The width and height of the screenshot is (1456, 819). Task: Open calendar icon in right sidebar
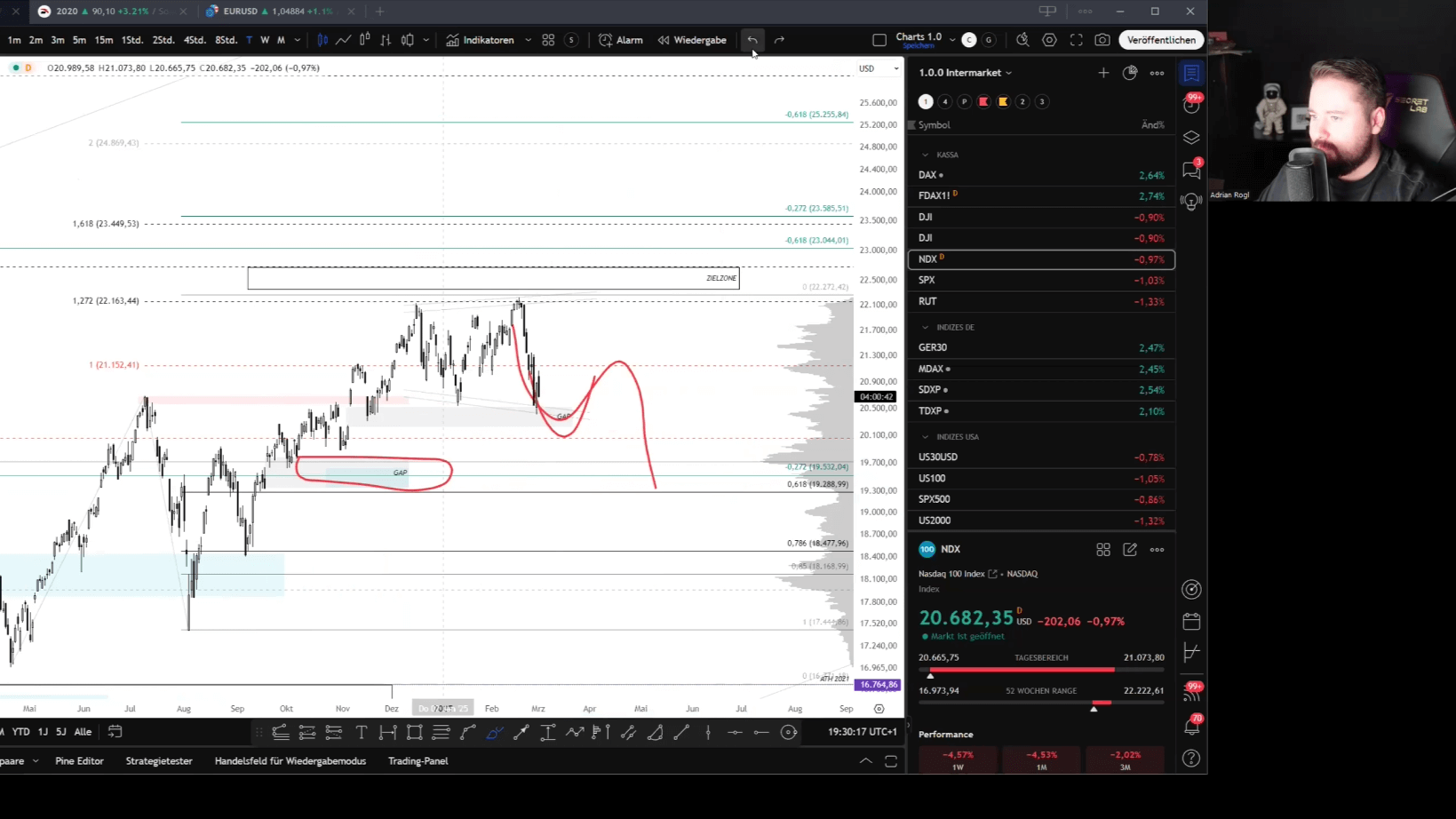tap(1191, 621)
